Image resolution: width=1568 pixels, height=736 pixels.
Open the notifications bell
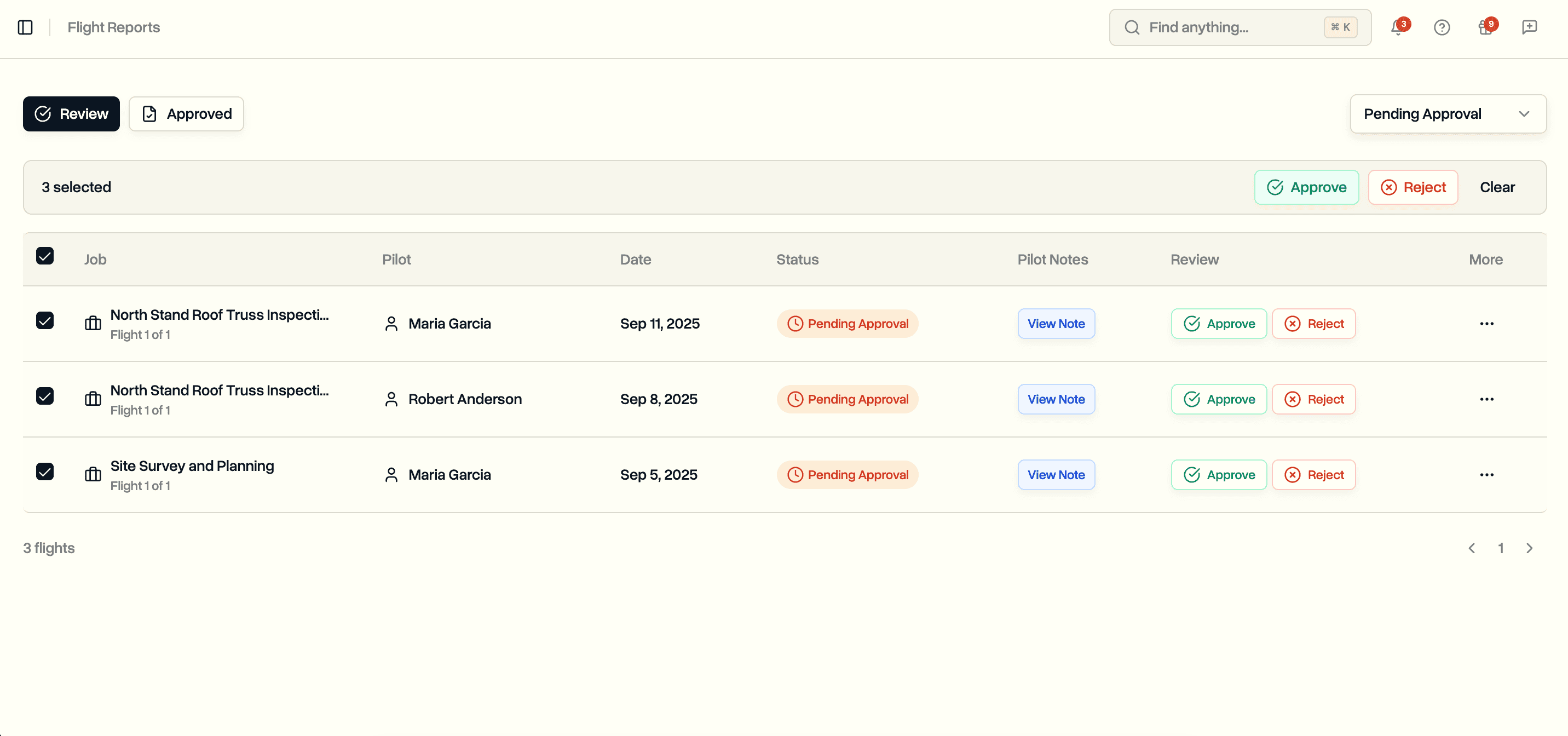coord(1398,27)
